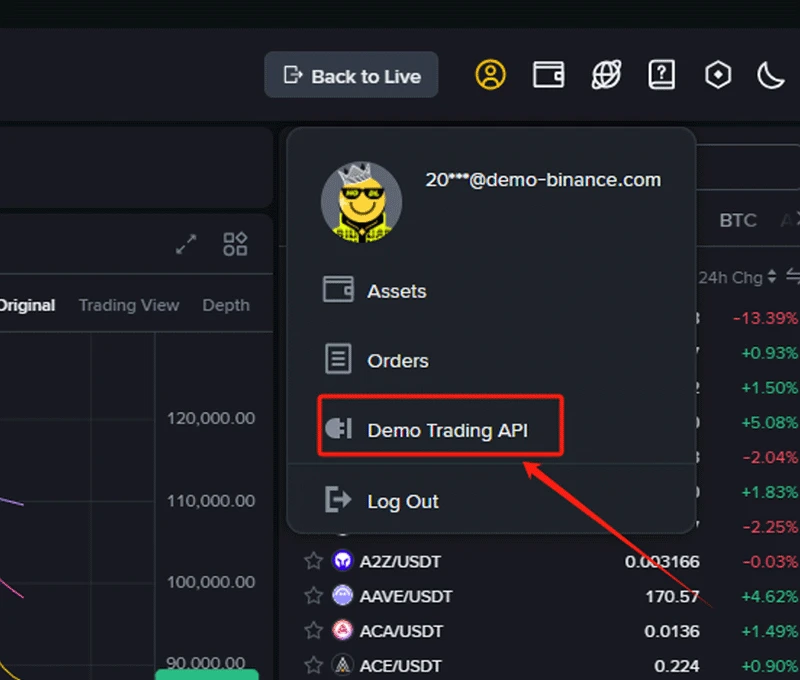Click the A2Z coin logo icon
800x680 pixels.
coord(342,561)
